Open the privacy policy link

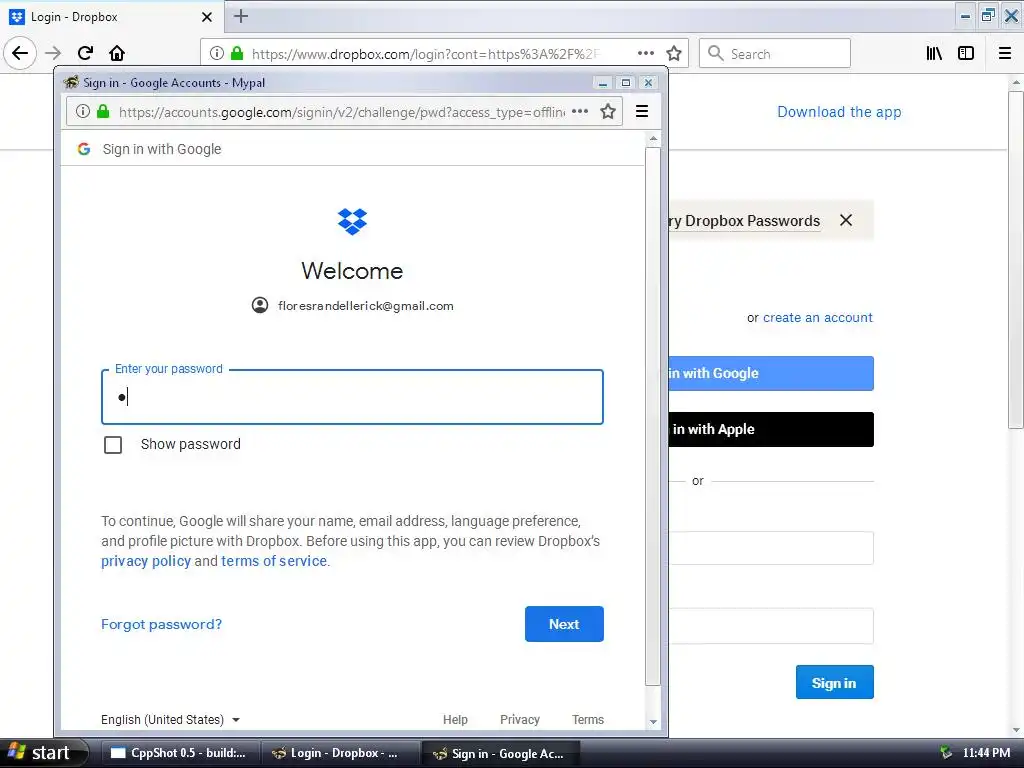[x=146, y=561]
